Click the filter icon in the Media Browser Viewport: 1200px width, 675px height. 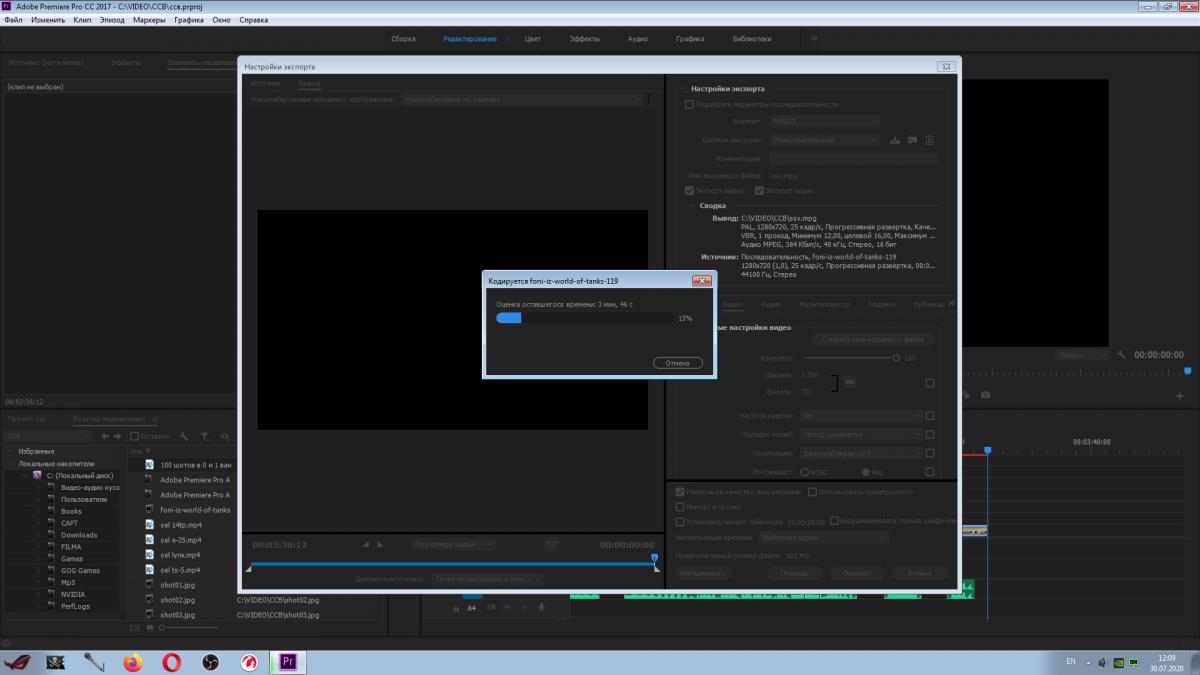pos(204,436)
